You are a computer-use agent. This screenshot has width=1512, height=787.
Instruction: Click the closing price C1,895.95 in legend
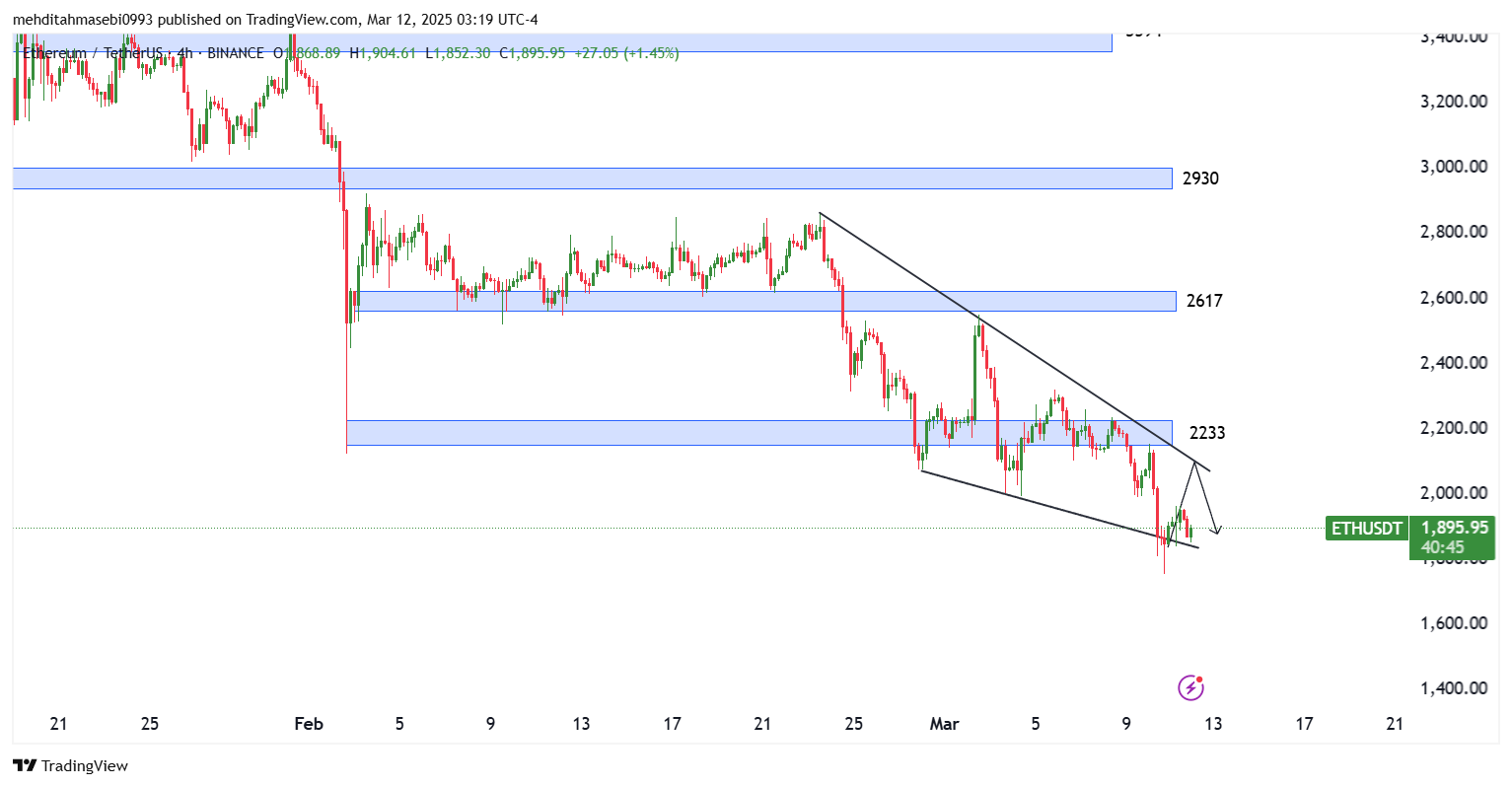click(x=533, y=53)
